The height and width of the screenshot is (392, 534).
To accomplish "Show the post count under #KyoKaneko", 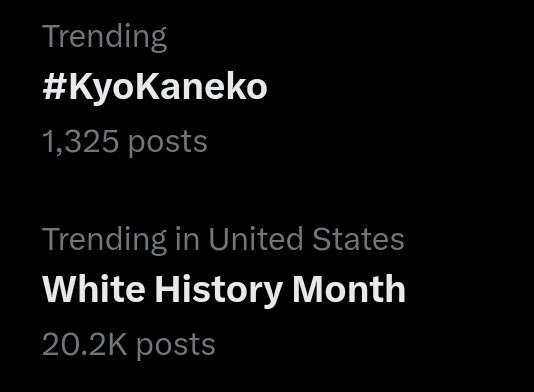I will click(x=125, y=142).
